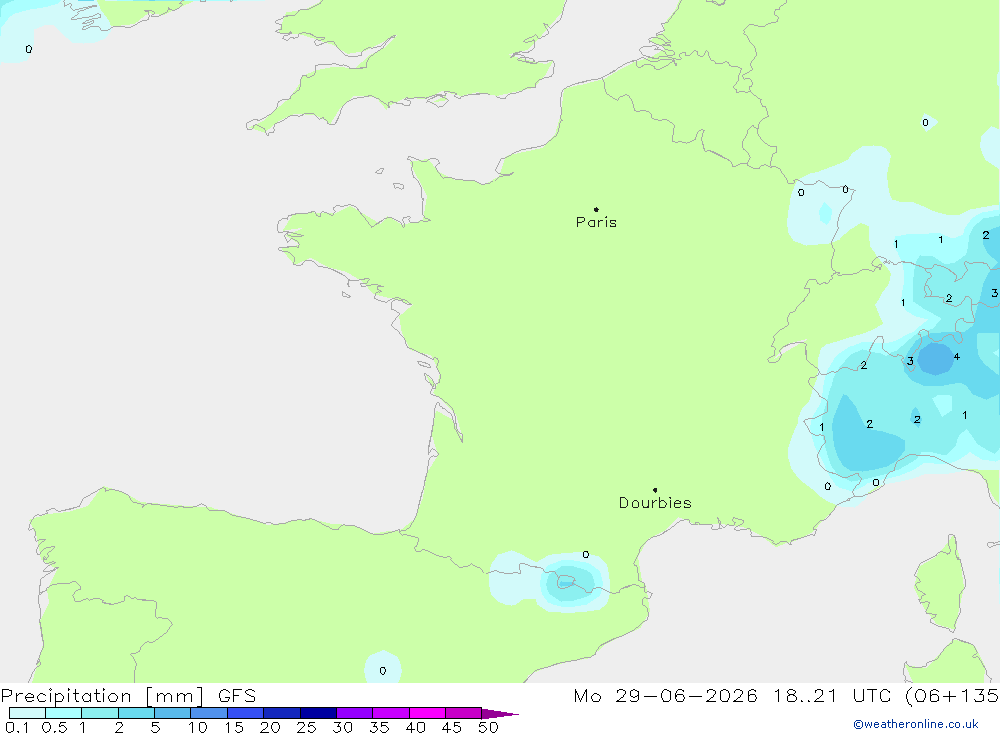1000x733 pixels.
Task: Pick the 30–35 mm purple legend swatch
Action: tap(355, 713)
